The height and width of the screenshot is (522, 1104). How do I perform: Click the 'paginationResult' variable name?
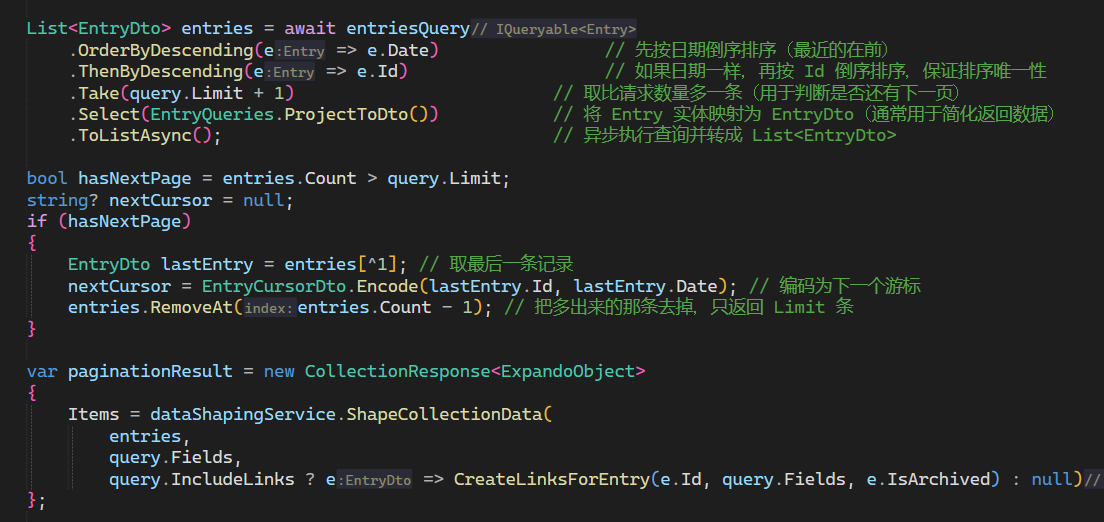coord(150,371)
